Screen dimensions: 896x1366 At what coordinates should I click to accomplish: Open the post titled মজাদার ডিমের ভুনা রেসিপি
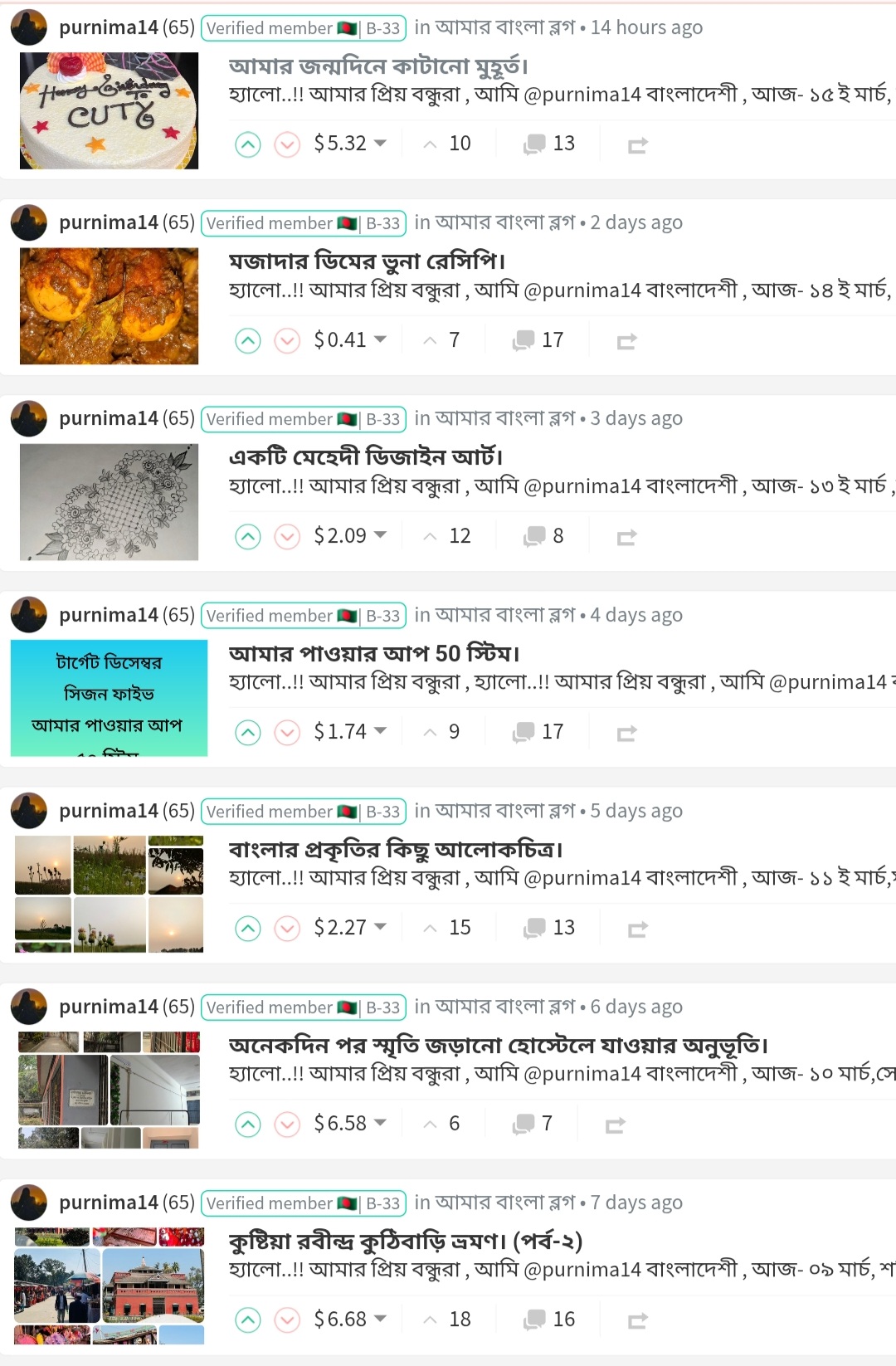367,261
